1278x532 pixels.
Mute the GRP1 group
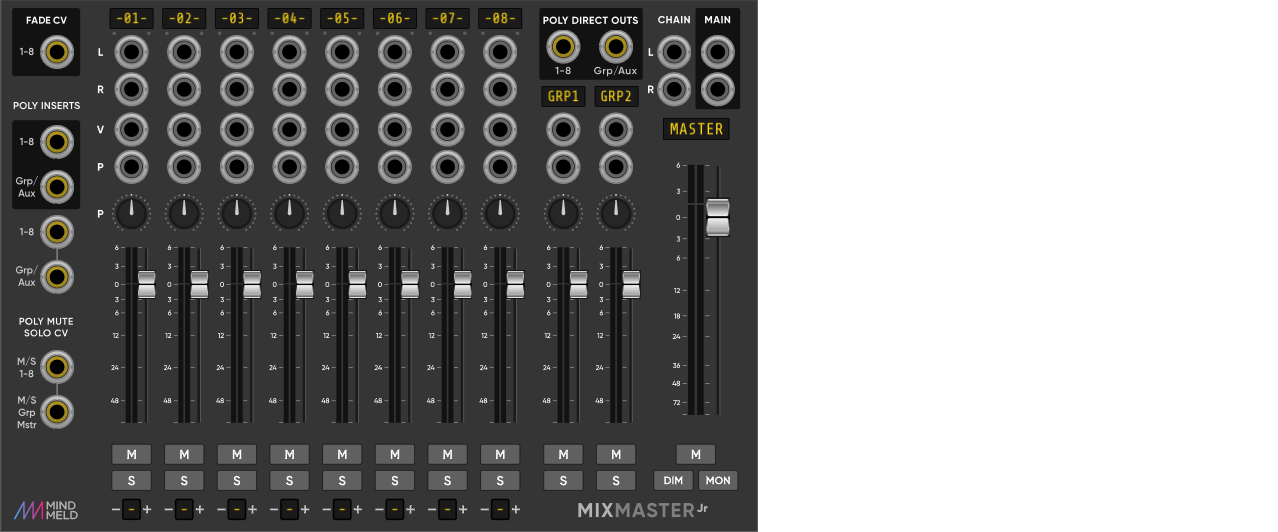click(x=563, y=454)
